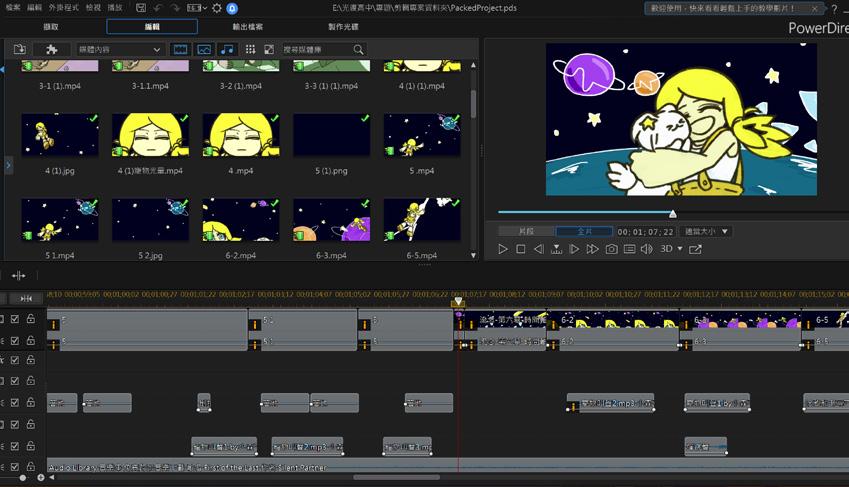Click the seek-by marker button
This screenshot has width=849, height=487.
[556, 249]
